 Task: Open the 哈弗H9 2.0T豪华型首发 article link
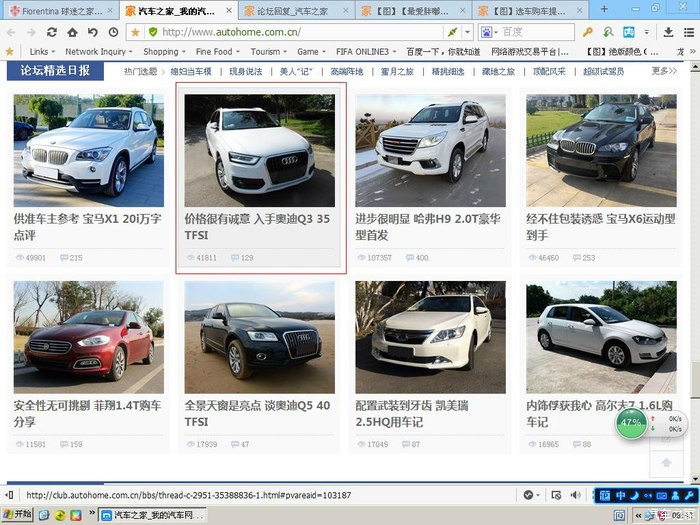pyautogui.click(x=428, y=226)
